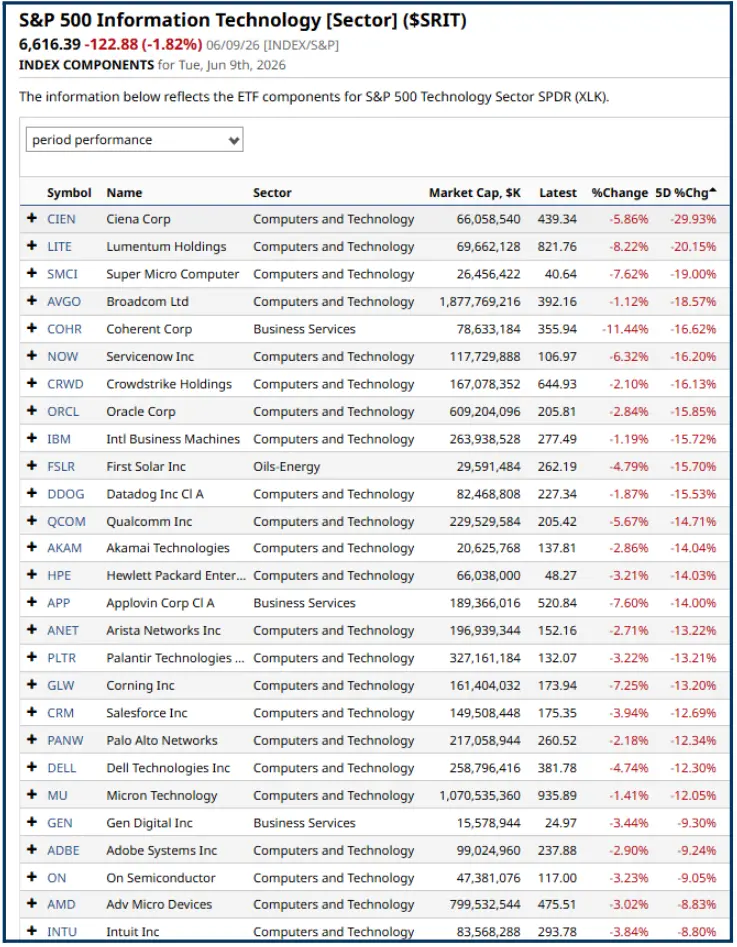Viewport: 737px width, 947px height.
Task: Expand the PANW row plus icon
Action: pyautogui.click(x=32, y=739)
